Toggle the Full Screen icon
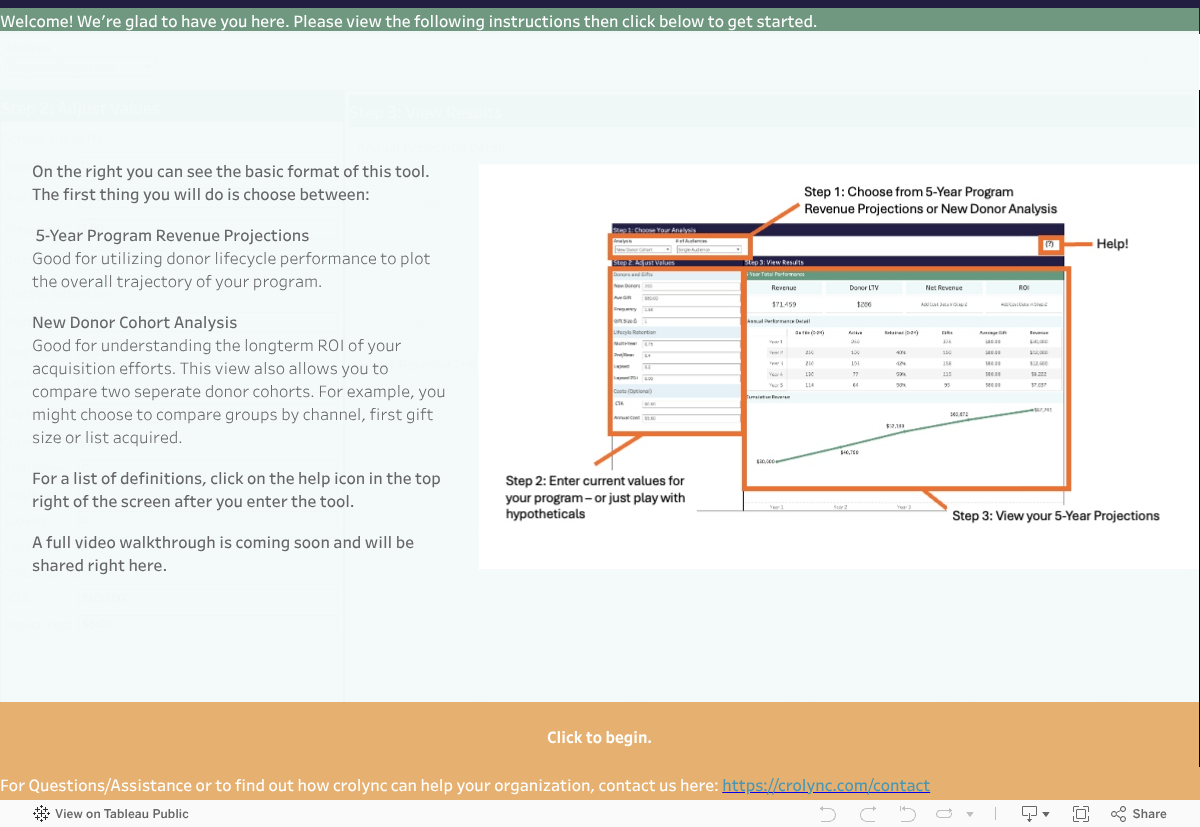This screenshot has width=1200, height=827. (x=1081, y=814)
